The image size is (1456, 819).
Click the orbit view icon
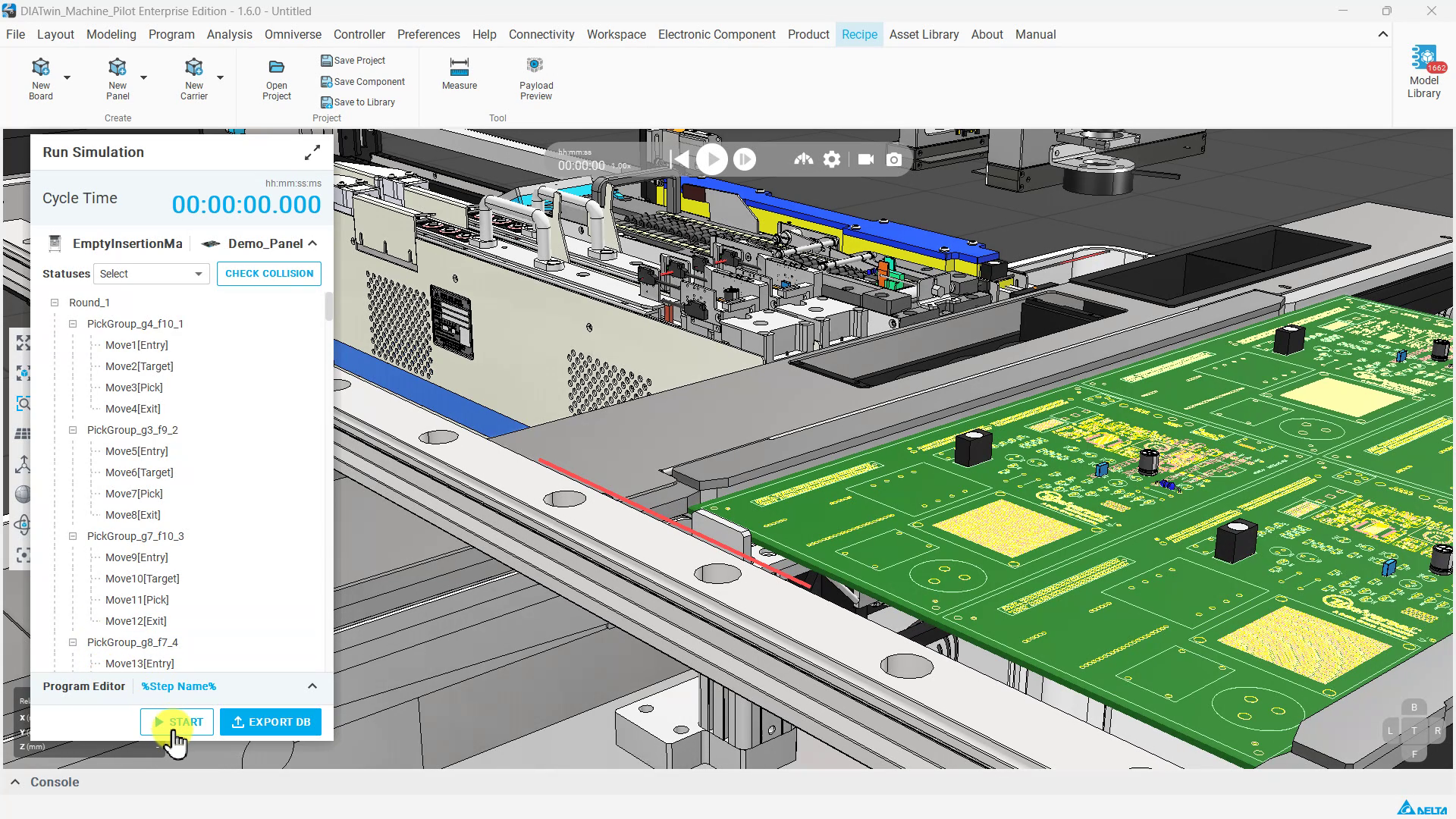point(23,525)
